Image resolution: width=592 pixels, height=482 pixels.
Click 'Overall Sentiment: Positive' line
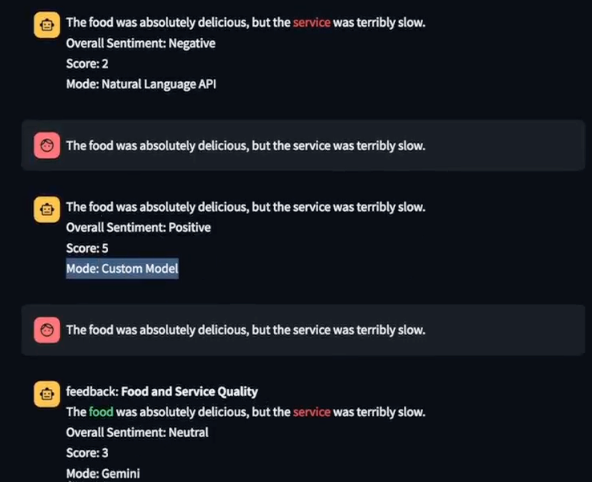(138, 228)
